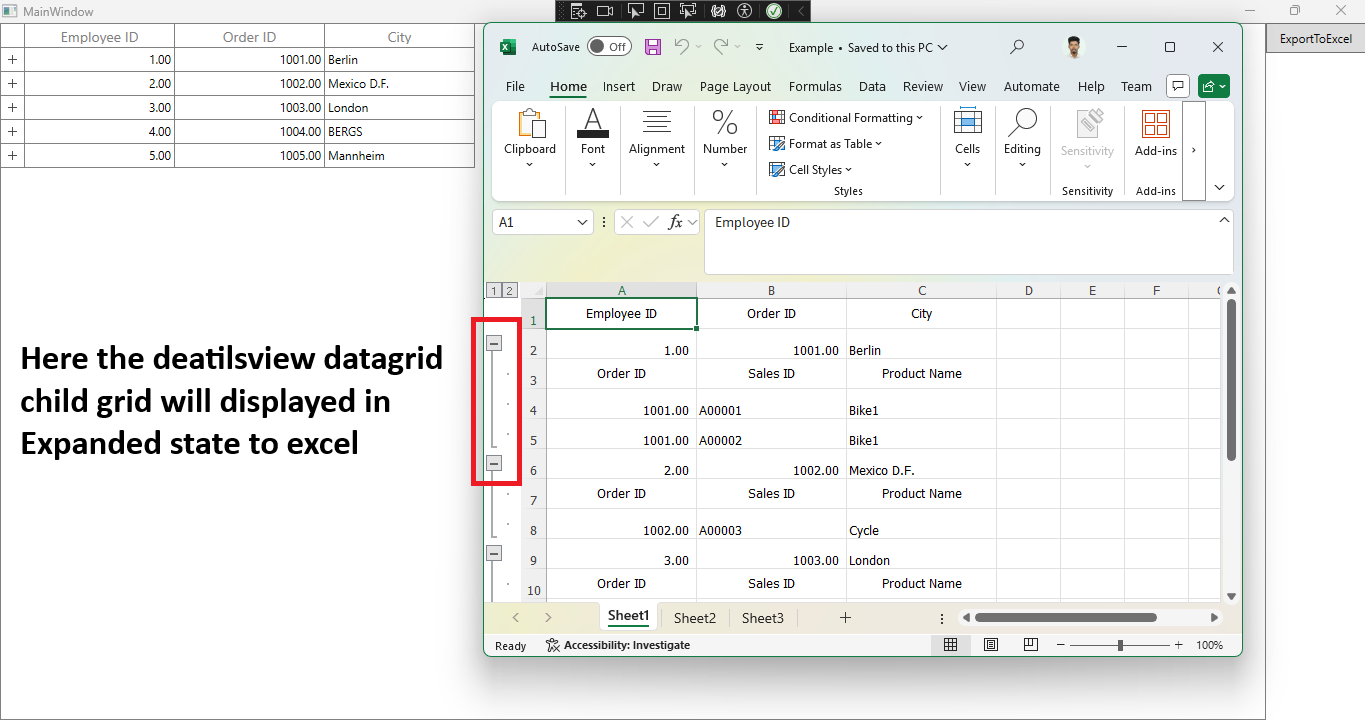
Task: Open the Share button dropdown
Action: click(x=1214, y=87)
